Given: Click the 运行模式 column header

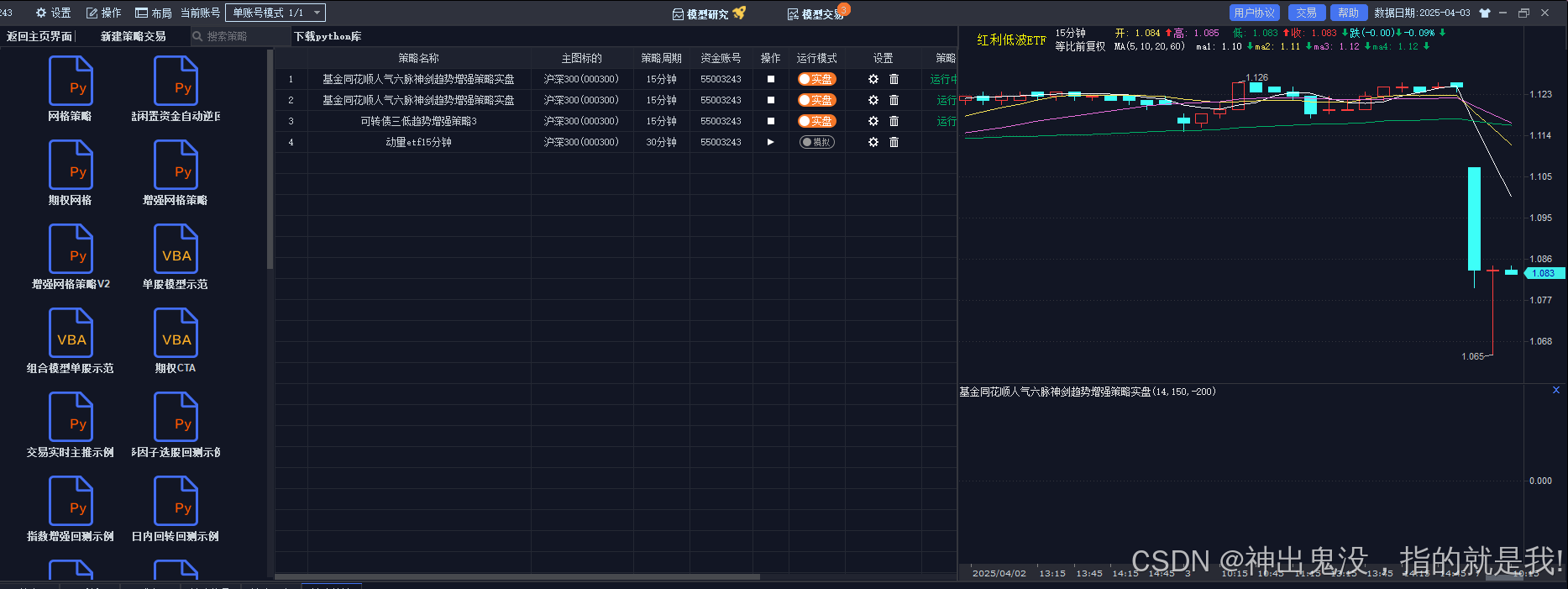Looking at the screenshot, I should (x=816, y=58).
